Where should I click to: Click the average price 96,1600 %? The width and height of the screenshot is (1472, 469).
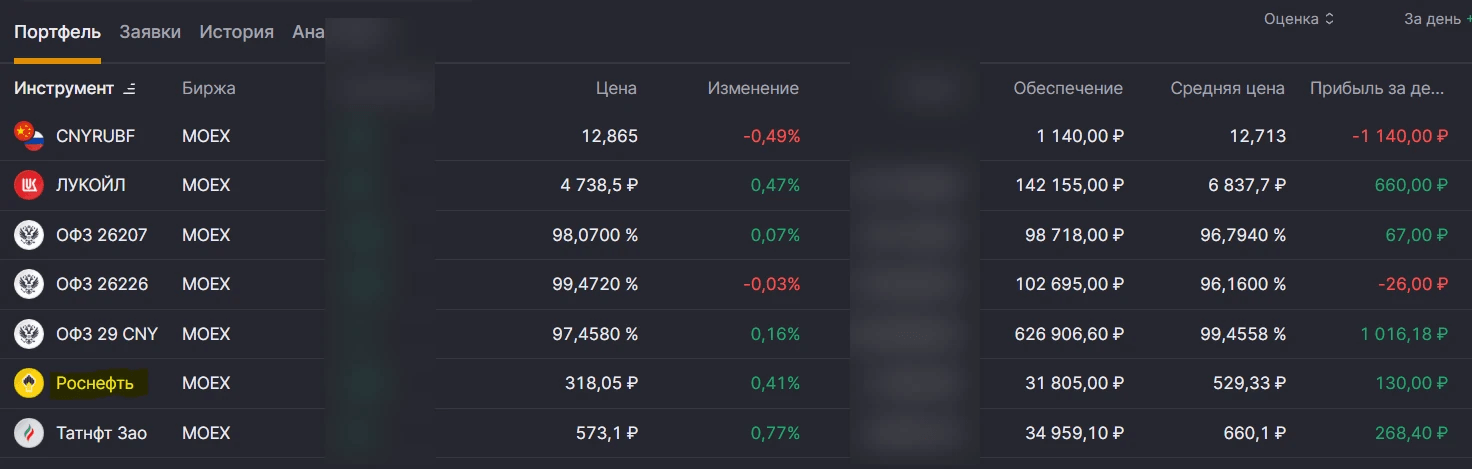[x=1244, y=284]
